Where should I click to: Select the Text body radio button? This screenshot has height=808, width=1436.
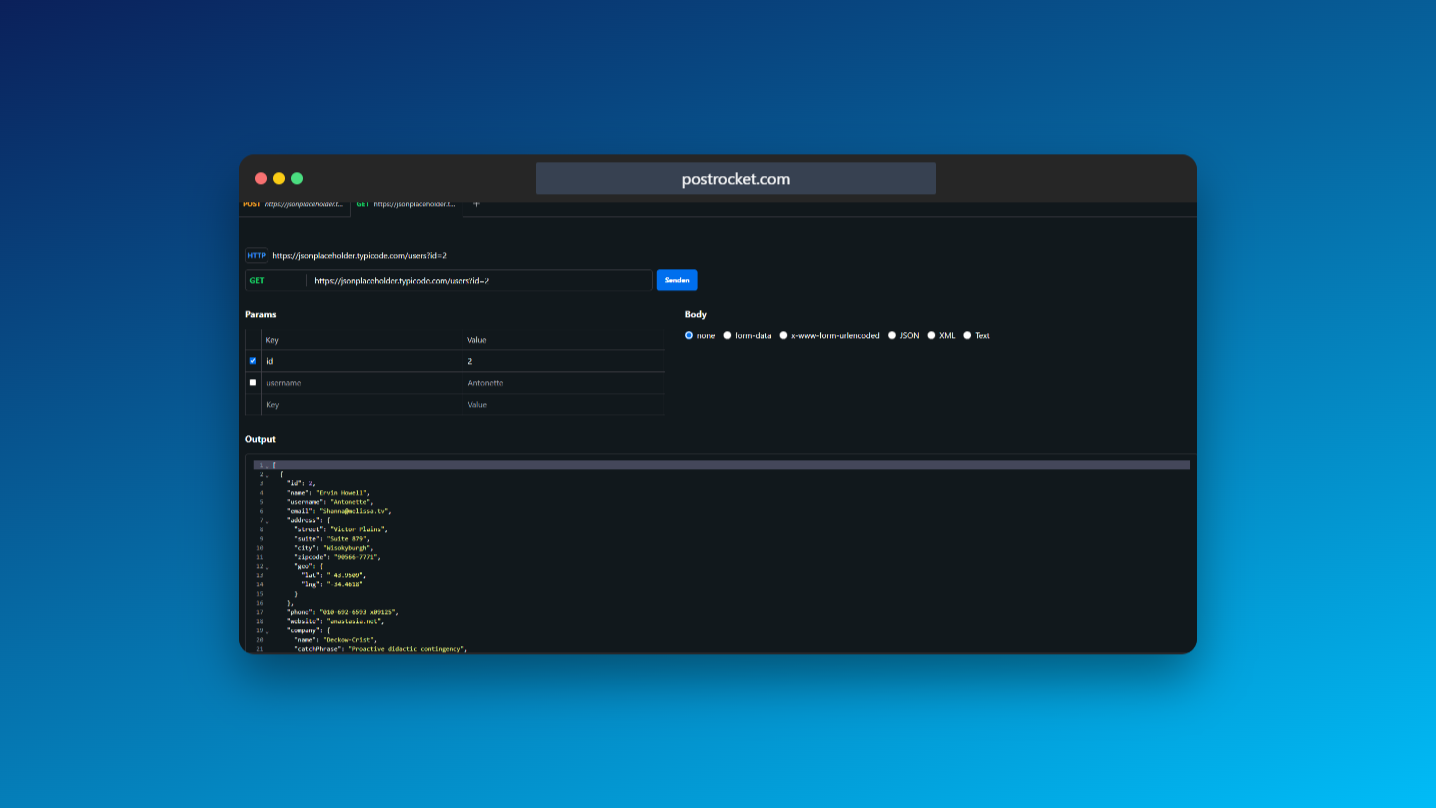click(967, 336)
